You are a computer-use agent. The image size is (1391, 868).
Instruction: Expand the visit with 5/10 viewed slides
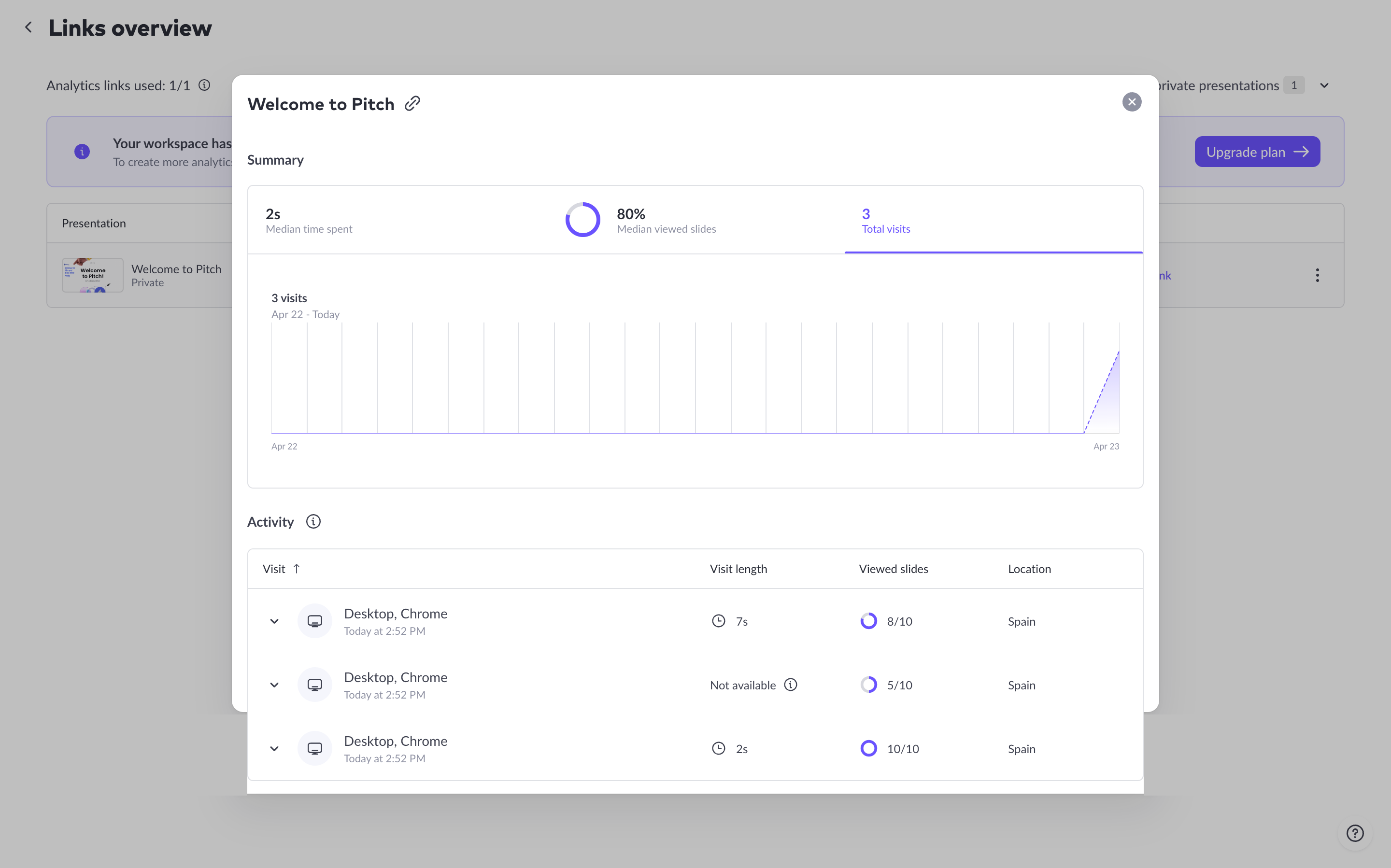click(x=274, y=685)
